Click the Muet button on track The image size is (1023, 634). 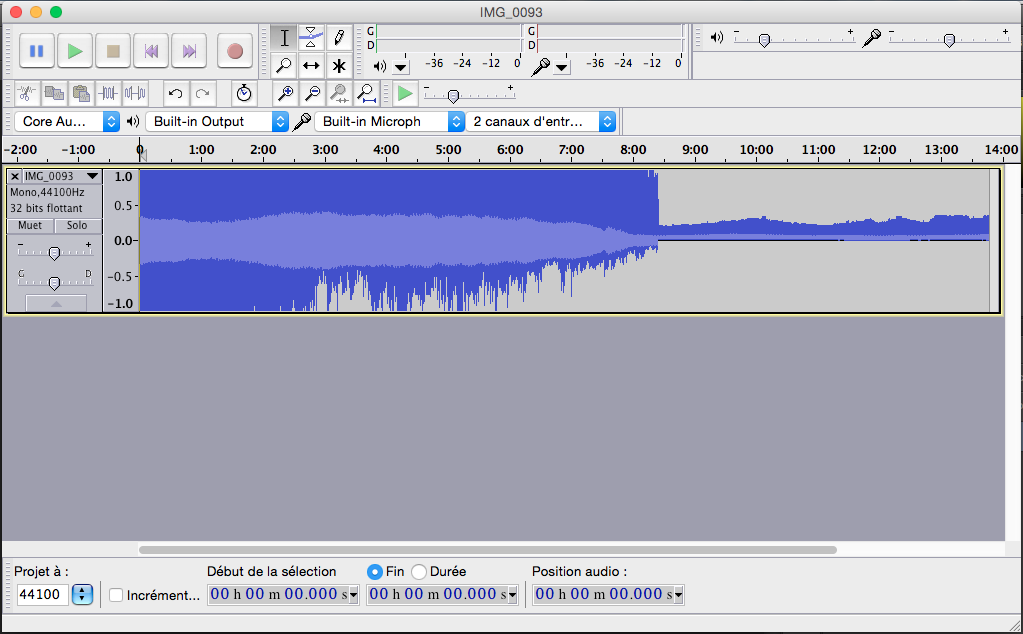[x=30, y=225]
